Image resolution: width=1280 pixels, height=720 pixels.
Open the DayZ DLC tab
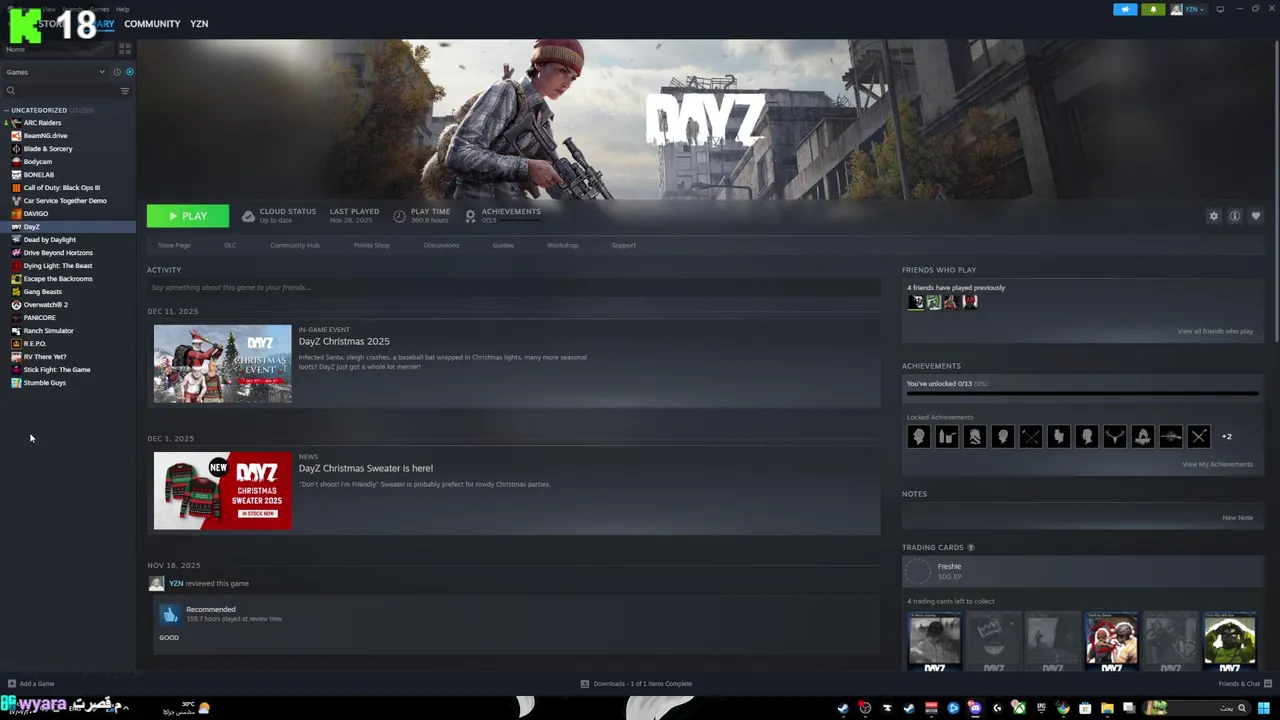tap(230, 245)
